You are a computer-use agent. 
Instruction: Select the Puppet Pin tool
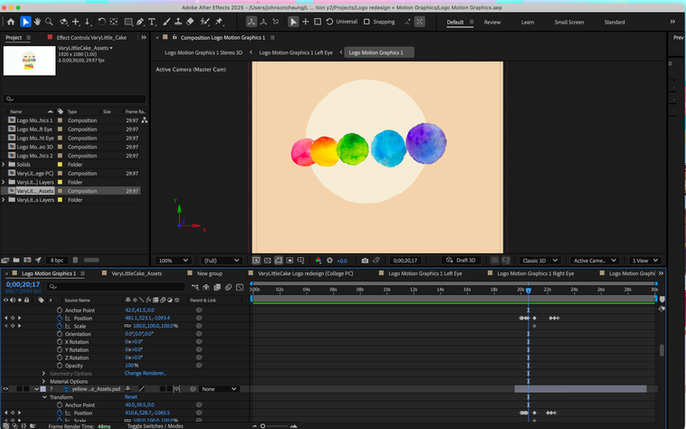pyautogui.click(x=219, y=21)
